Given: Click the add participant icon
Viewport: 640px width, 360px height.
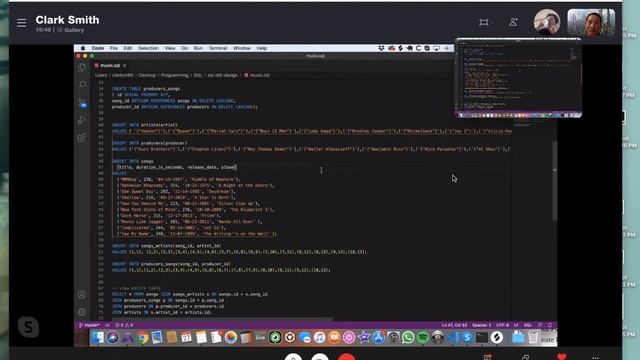Looking at the screenshot, I should click(x=513, y=22).
